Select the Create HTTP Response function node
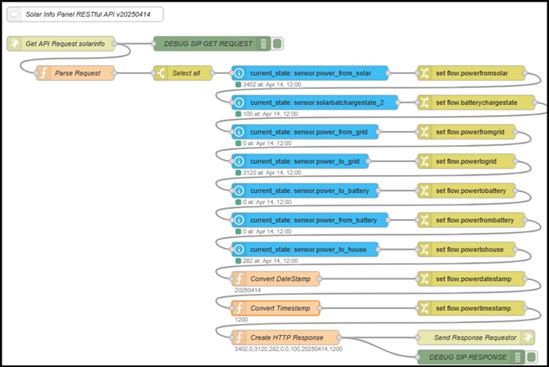The width and height of the screenshot is (549, 367). click(x=285, y=338)
